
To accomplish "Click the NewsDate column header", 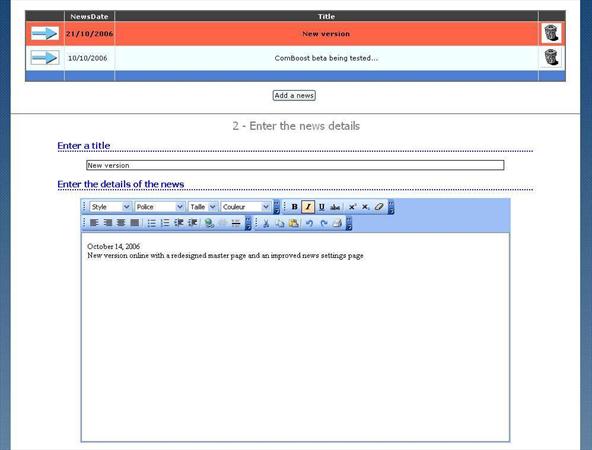I will pyautogui.click(x=89, y=16).
